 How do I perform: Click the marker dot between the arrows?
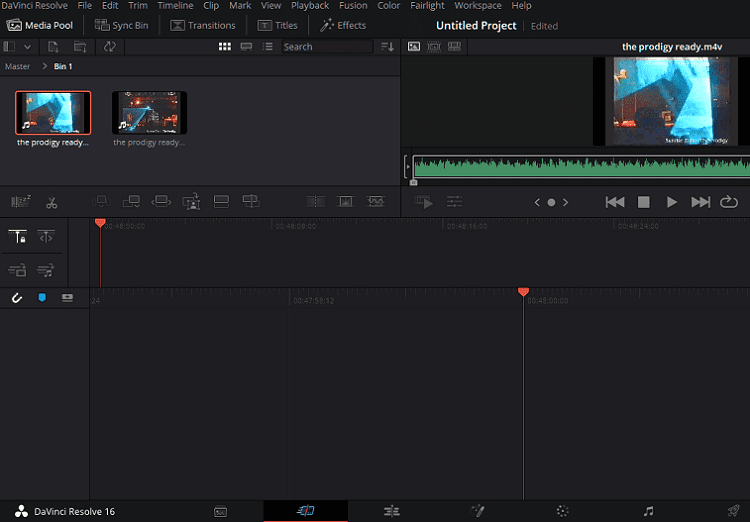tap(551, 202)
